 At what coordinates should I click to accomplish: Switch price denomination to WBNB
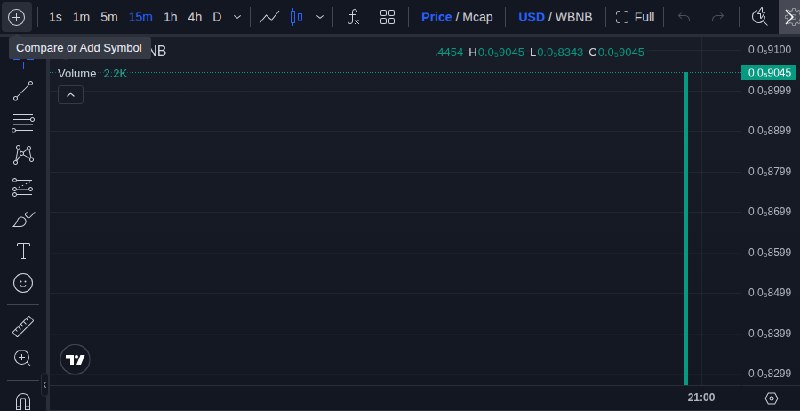point(573,17)
